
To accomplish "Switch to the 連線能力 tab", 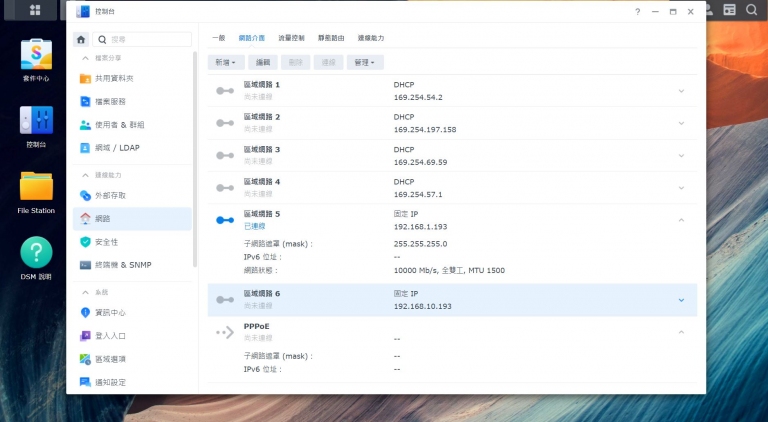I will click(371, 38).
